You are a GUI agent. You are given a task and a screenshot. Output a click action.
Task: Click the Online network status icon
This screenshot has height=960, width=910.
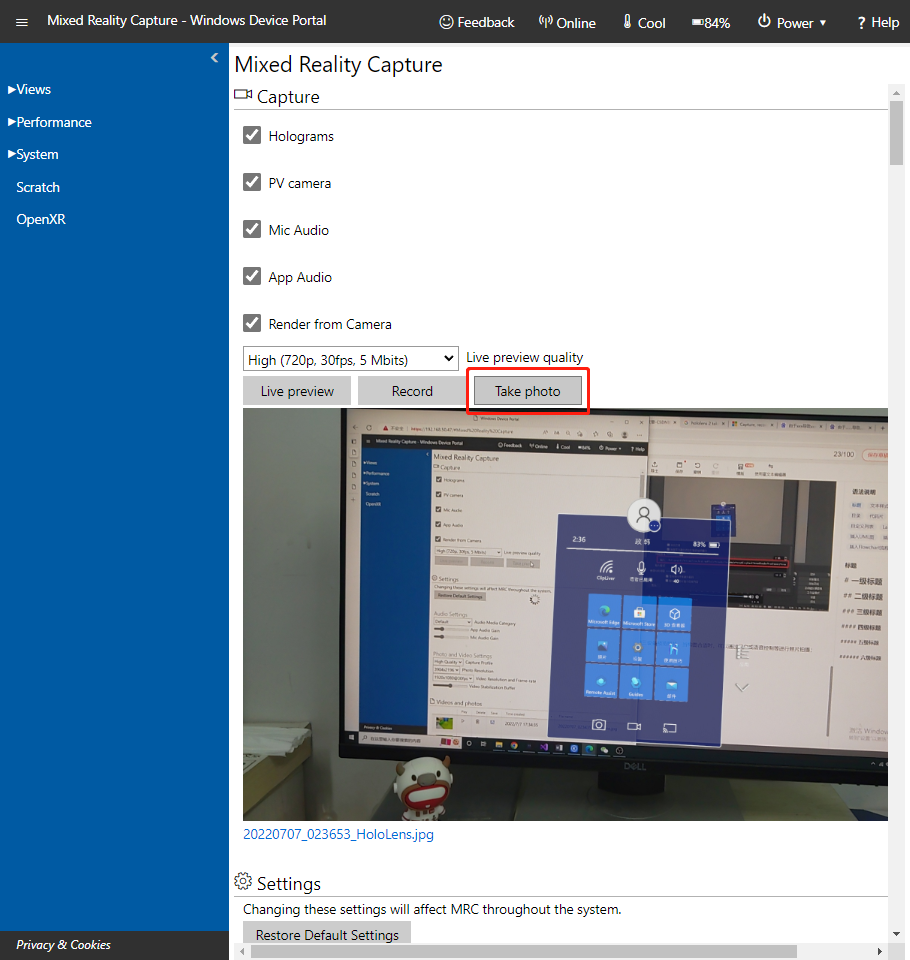click(544, 22)
